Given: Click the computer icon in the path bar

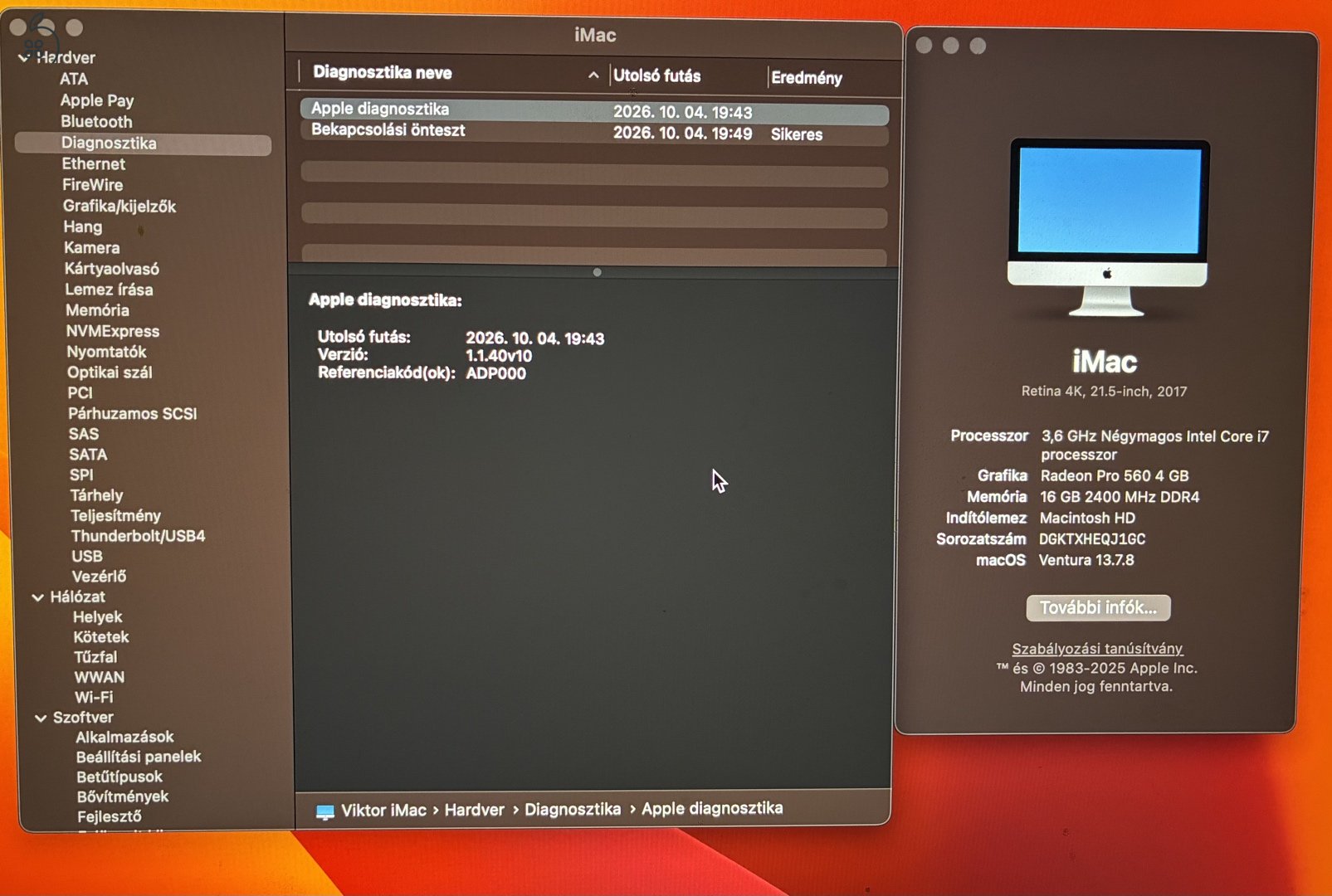Looking at the screenshot, I should point(325,811).
